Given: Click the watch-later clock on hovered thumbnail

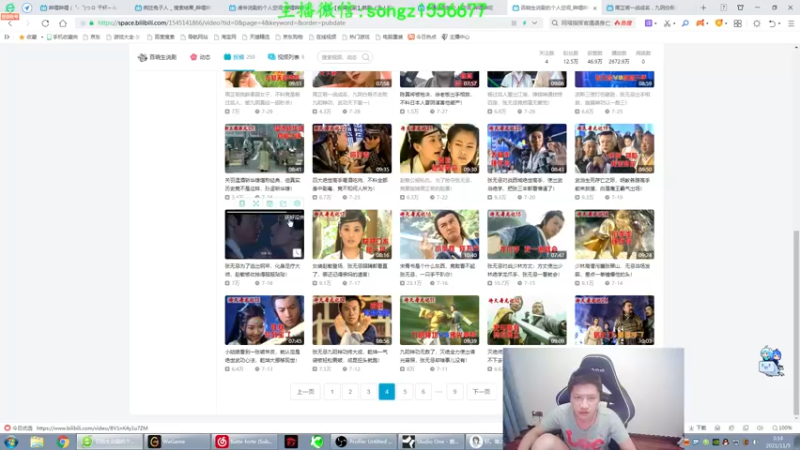Looking at the screenshot, I should (x=297, y=253).
